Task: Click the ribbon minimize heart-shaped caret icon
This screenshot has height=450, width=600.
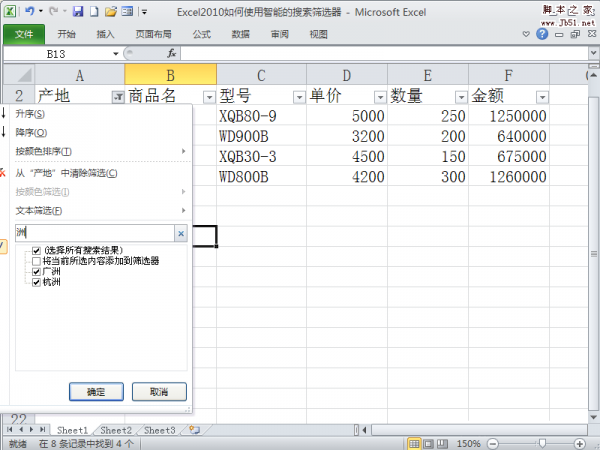Action: tap(526, 34)
